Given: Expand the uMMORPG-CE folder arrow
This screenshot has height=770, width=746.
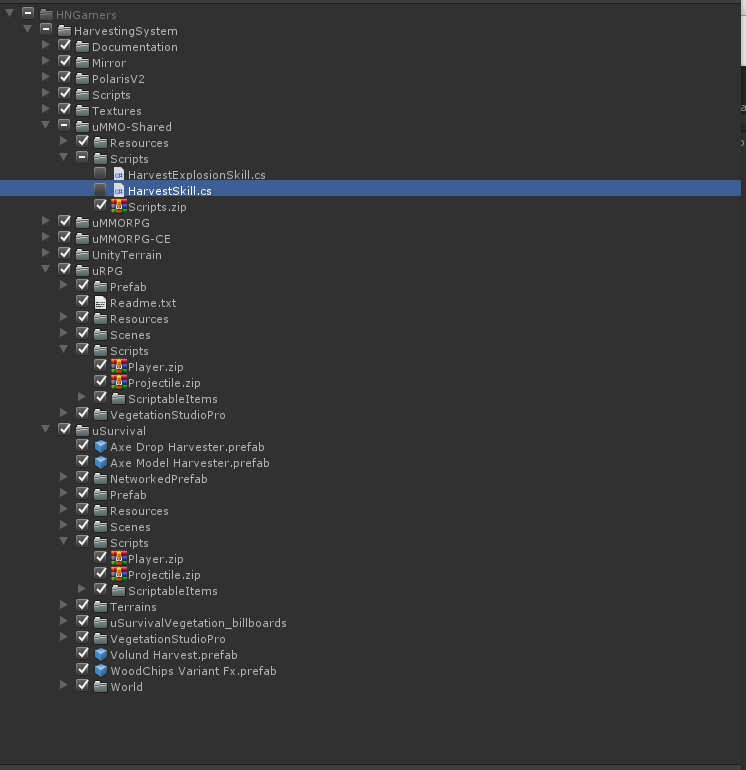Looking at the screenshot, I should (46, 239).
